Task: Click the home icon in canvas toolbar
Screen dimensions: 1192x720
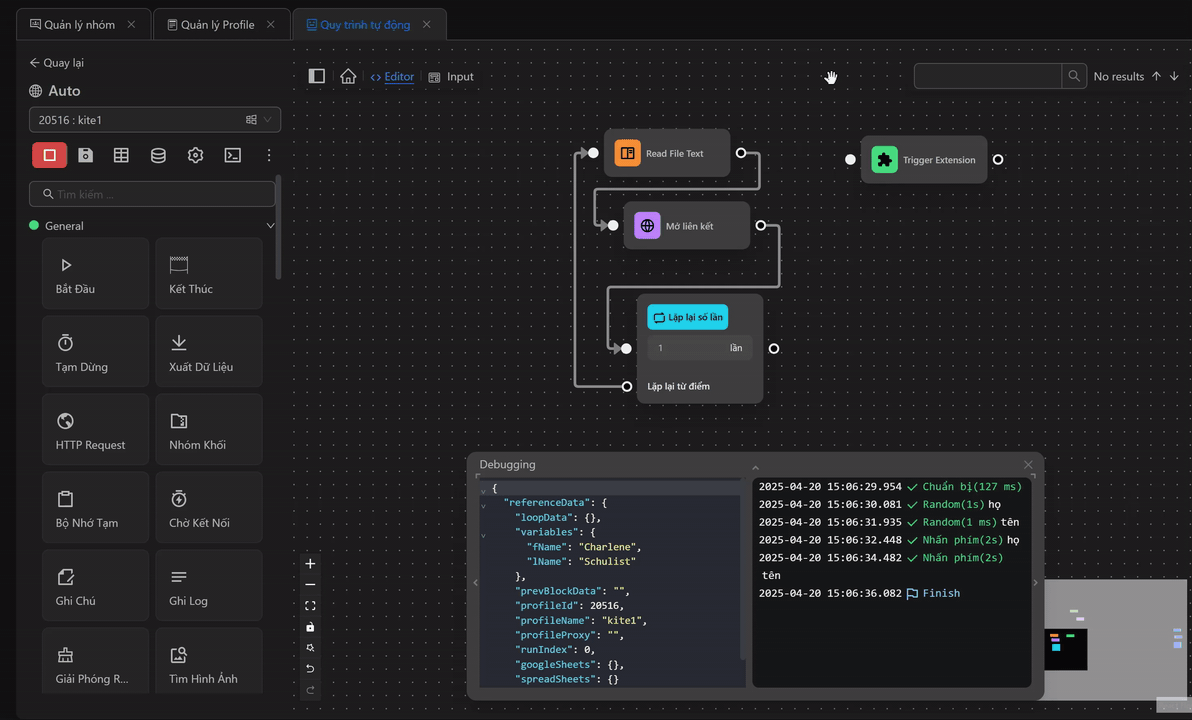Action: click(x=348, y=76)
